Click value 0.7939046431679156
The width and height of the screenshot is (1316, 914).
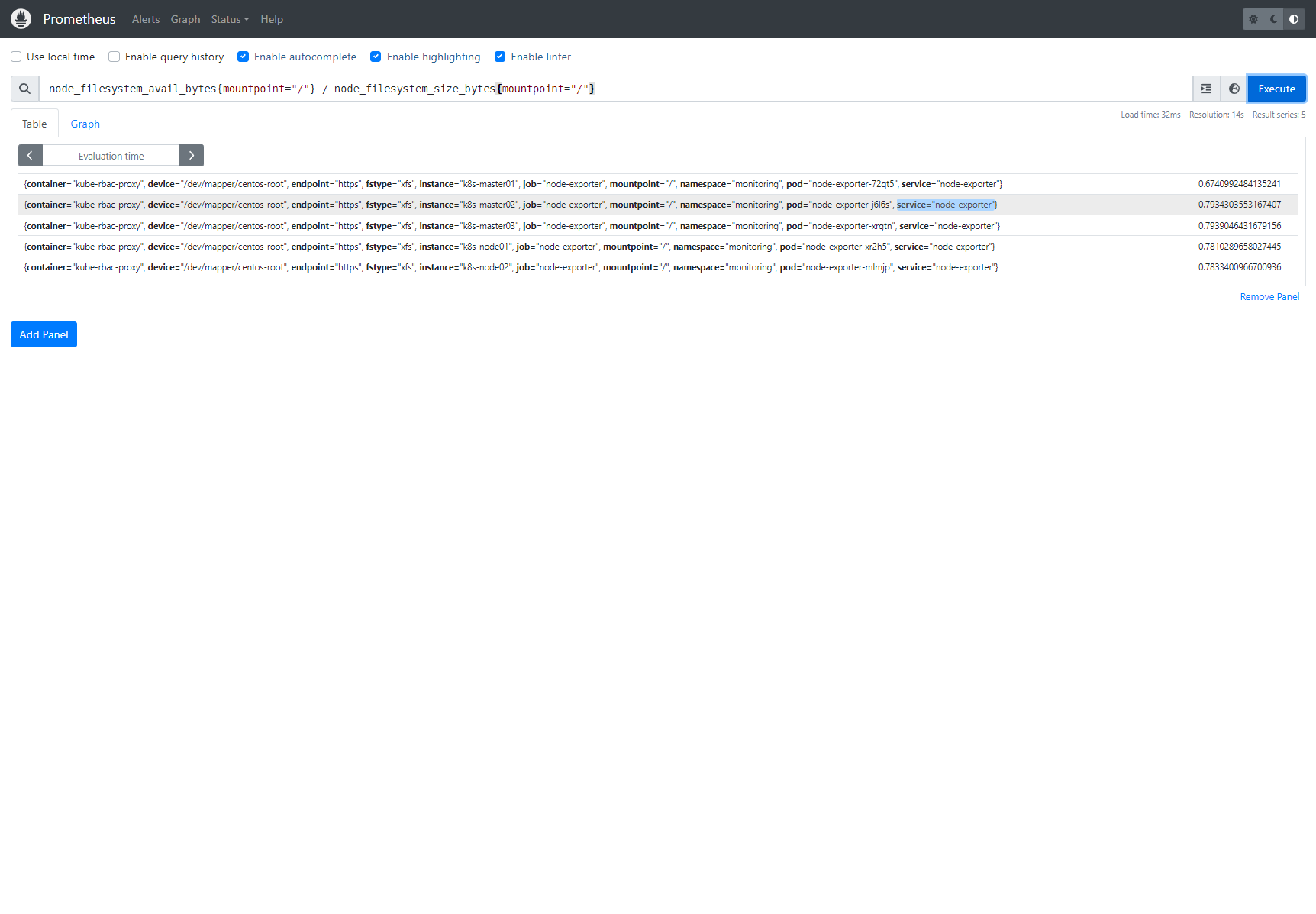pyautogui.click(x=1240, y=226)
